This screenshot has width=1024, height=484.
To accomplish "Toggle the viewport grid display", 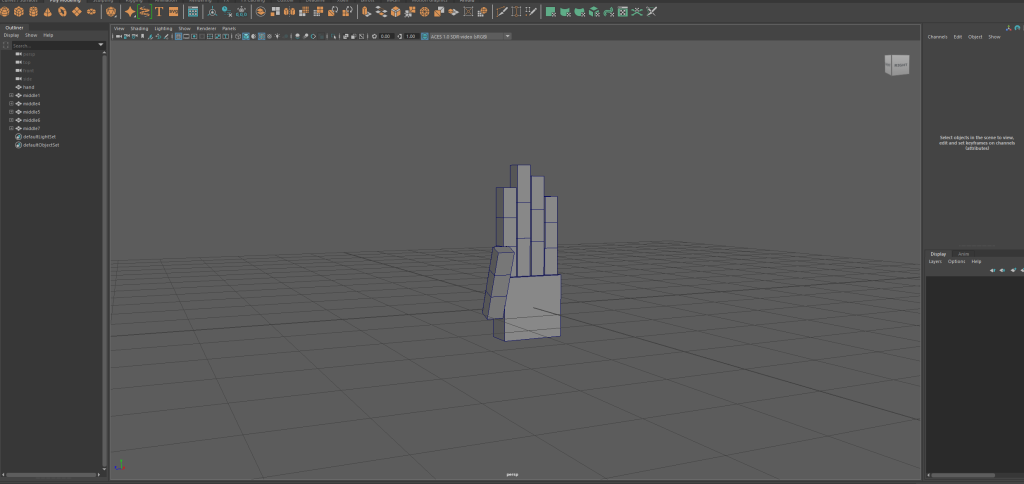I will [x=178, y=36].
